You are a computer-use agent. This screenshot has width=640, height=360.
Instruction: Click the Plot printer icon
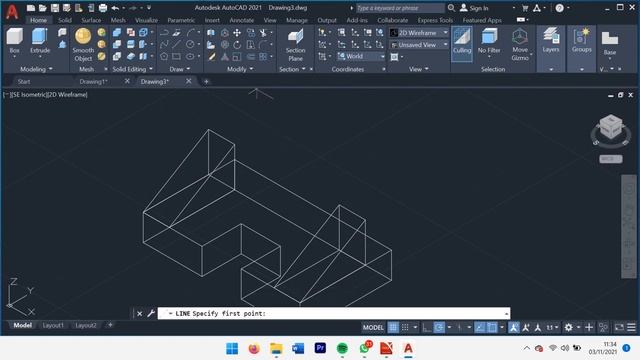pyautogui.click(x=103, y=8)
